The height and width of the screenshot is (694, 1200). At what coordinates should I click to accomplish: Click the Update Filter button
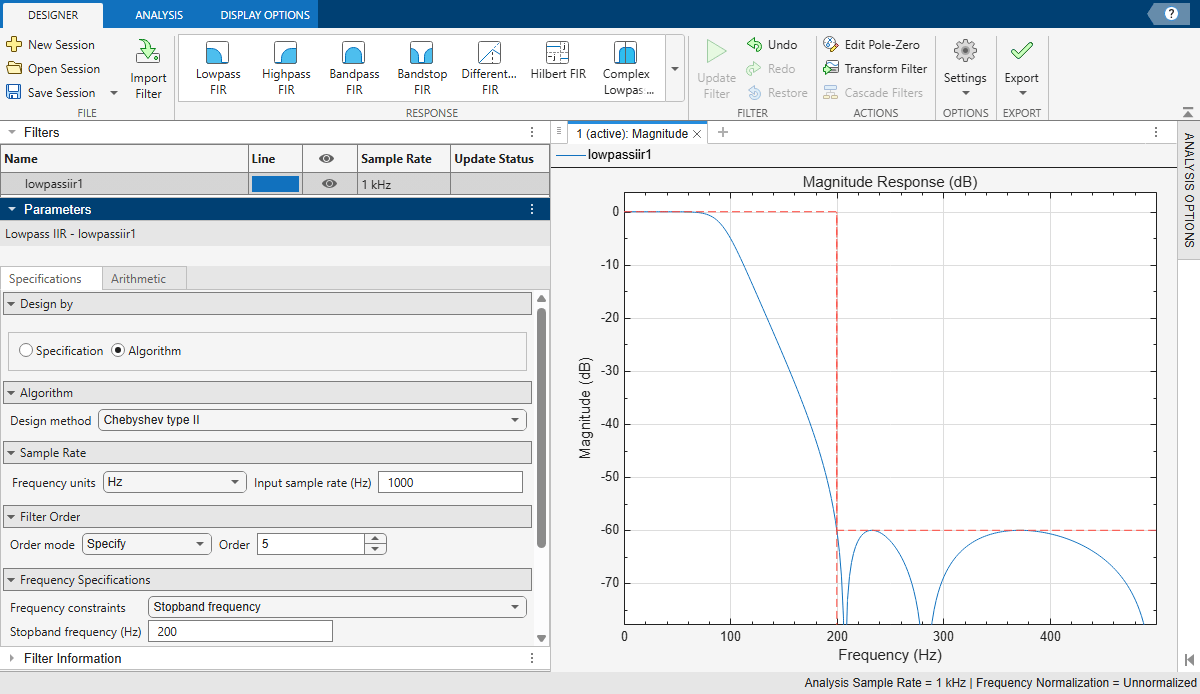716,69
